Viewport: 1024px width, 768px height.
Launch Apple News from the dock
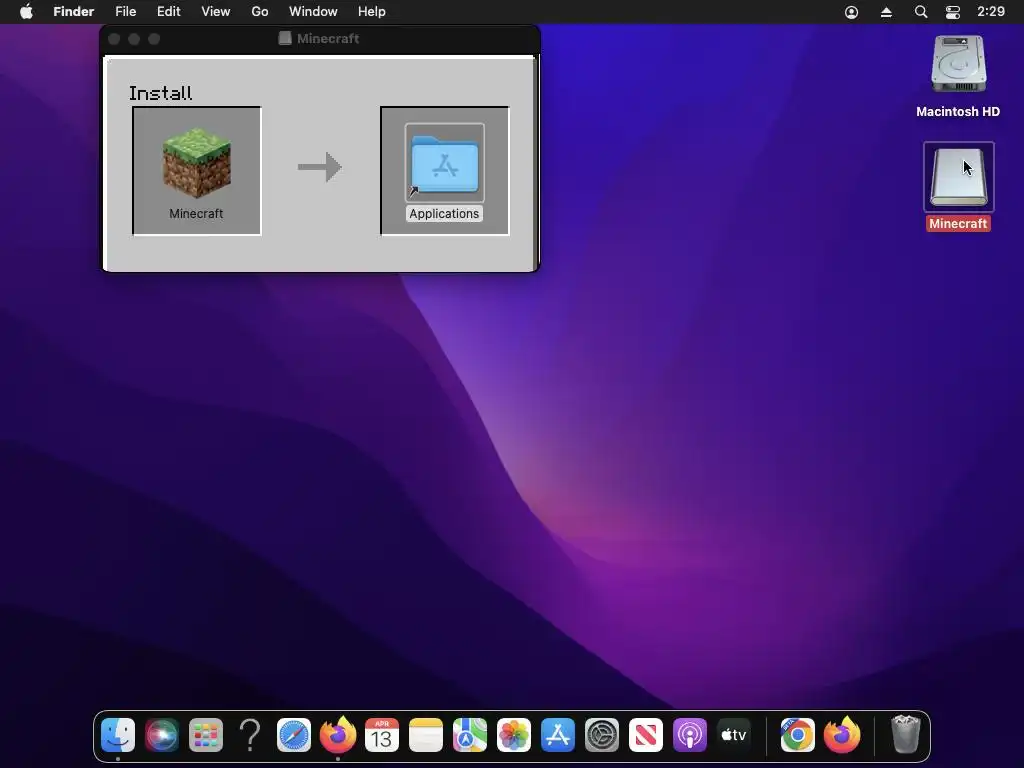coord(646,735)
